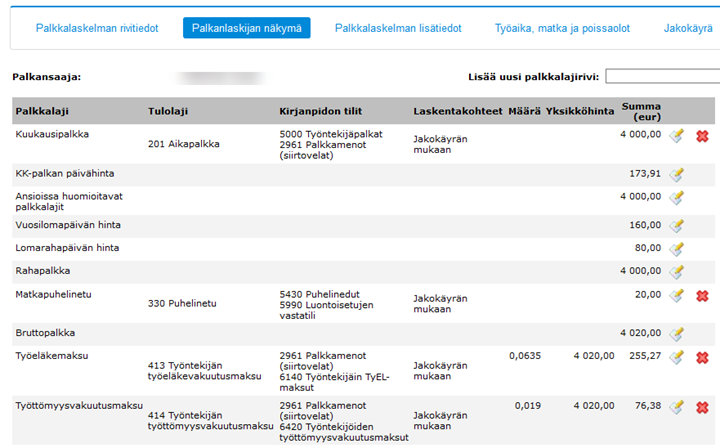Remove the Työttömyysvakuutusmaksu row
The height and width of the screenshot is (448, 720).
pyautogui.click(x=702, y=407)
